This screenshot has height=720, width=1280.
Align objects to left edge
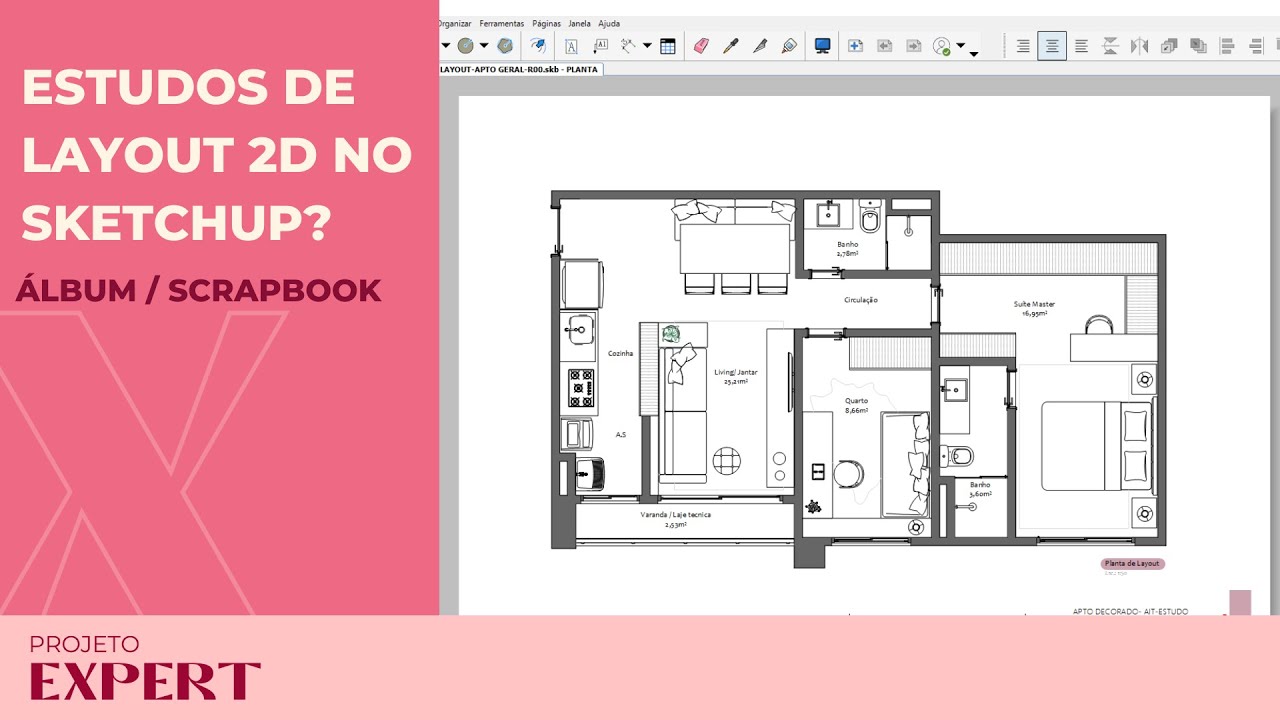tap(1228, 46)
